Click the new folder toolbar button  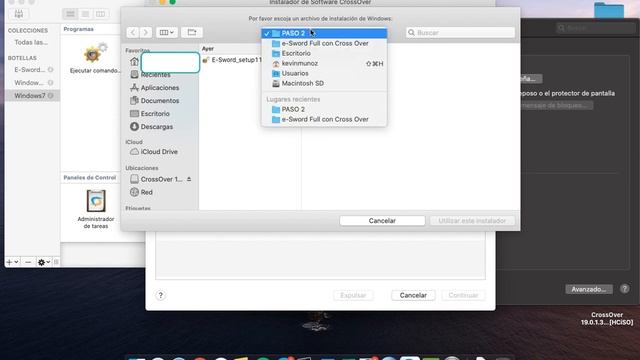click(x=192, y=32)
